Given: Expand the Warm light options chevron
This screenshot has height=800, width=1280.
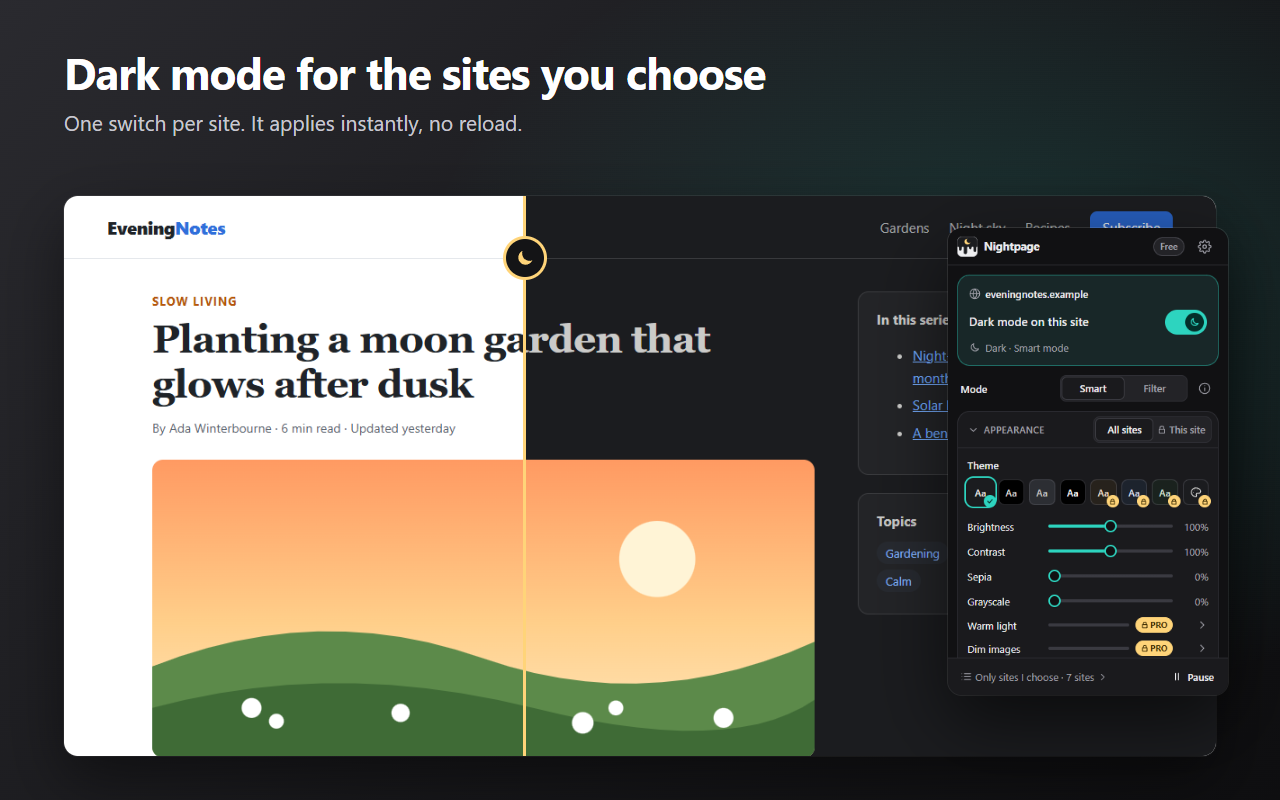Looking at the screenshot, I should click(1202, 625).
